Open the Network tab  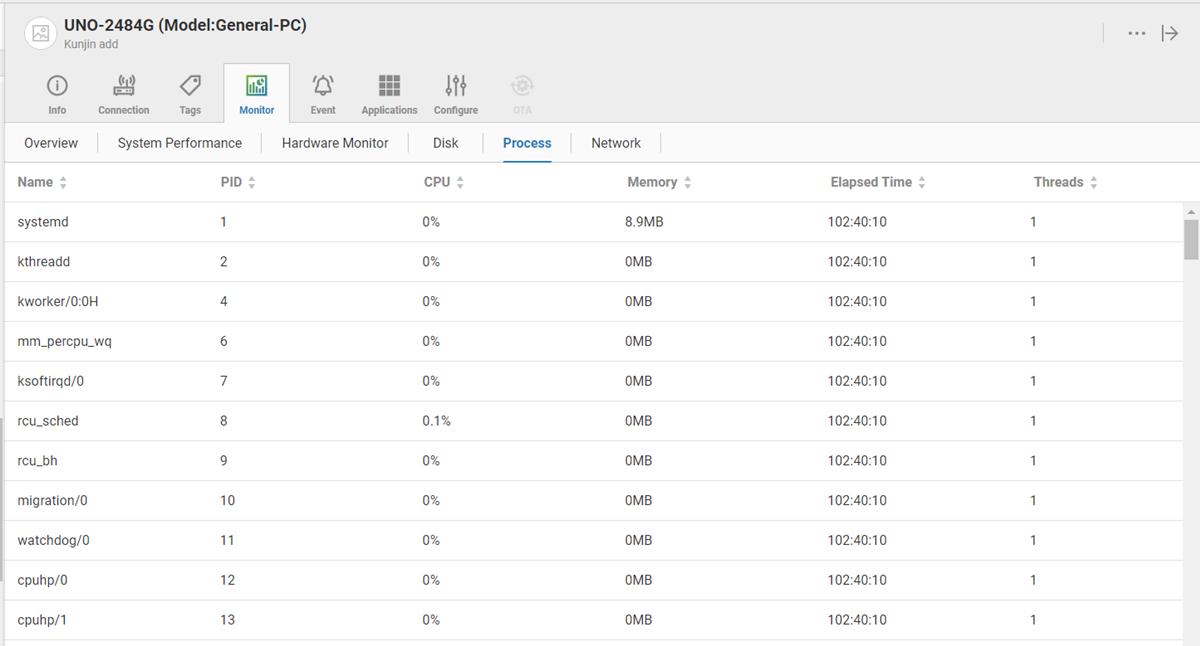click(616, 143)
